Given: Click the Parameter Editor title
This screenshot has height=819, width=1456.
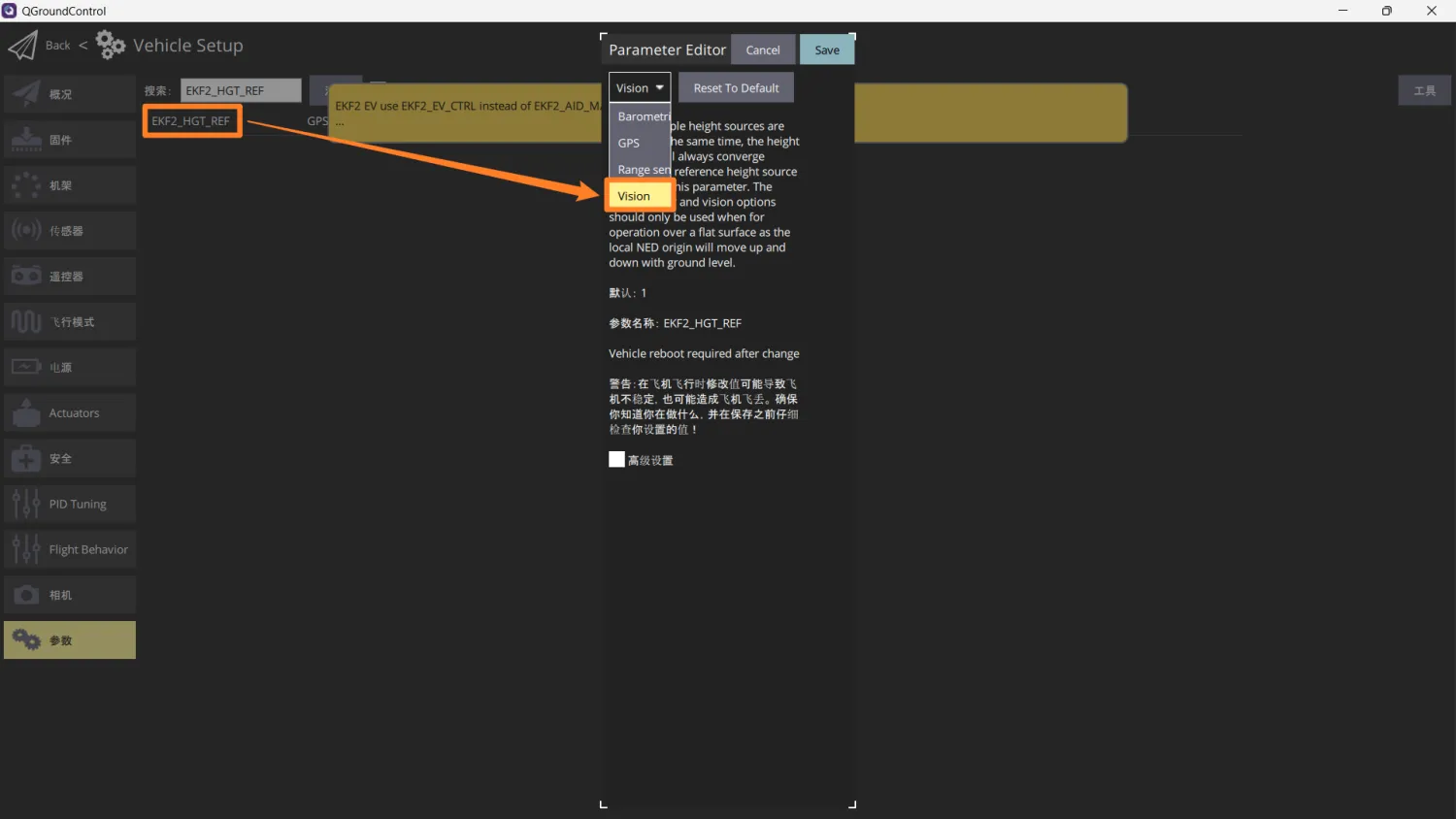Looking at the screenshot, I should pos(667,49).
